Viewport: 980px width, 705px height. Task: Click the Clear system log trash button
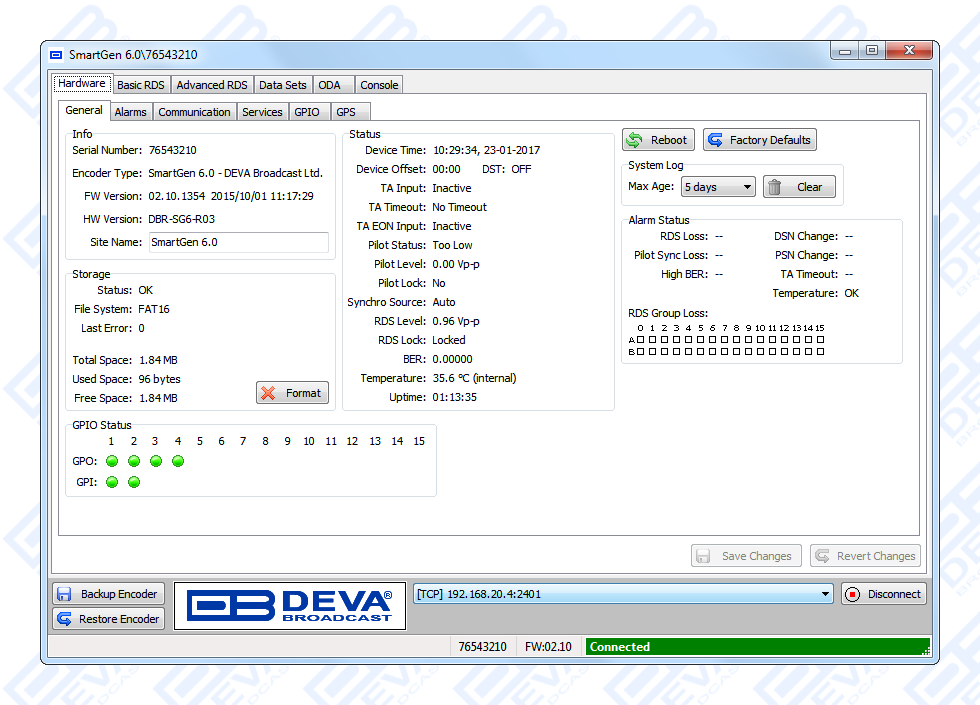798,187
